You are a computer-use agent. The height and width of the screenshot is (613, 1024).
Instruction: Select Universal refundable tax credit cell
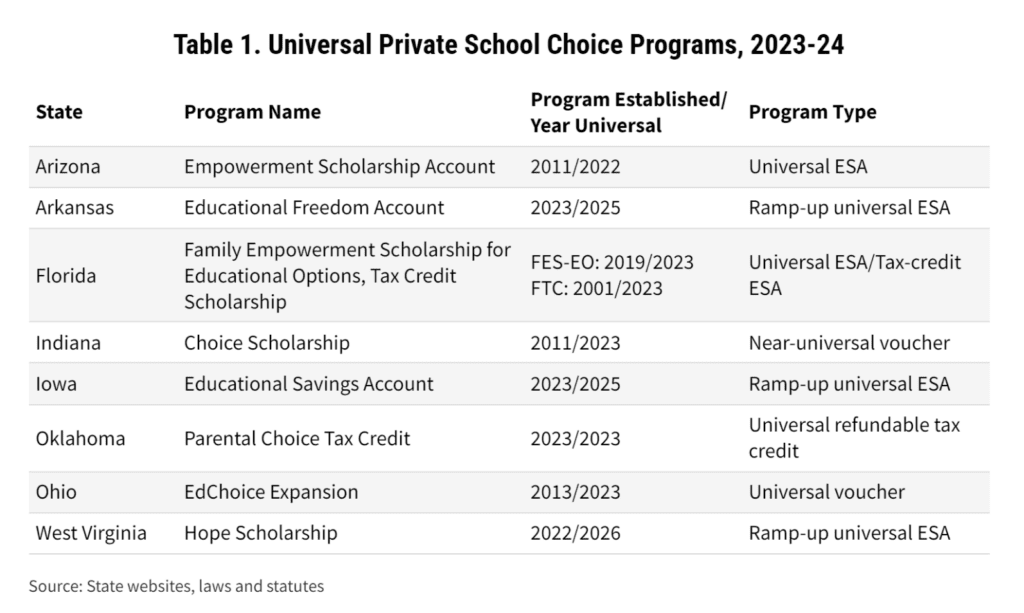[854, 437]
